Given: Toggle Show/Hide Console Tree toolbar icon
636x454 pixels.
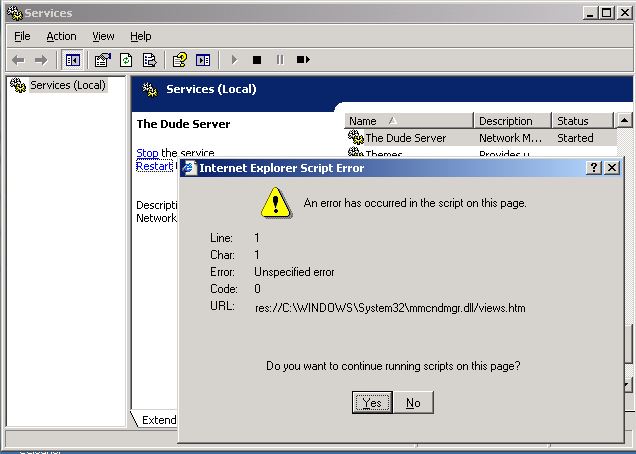Looking at the screenshot, I should pyautogui.click(x=73, y=60).
